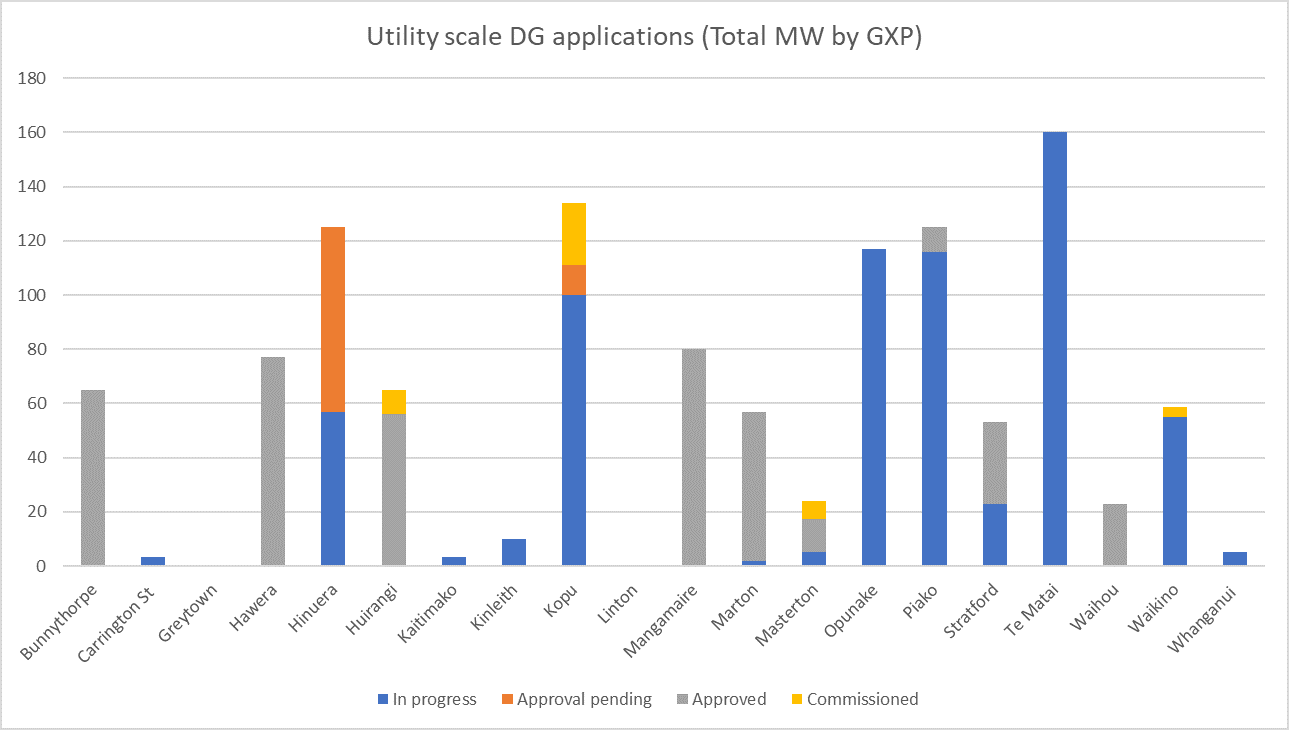Click the gray segment on Piako bar
1289x730 pixels.
pos(934,238)
